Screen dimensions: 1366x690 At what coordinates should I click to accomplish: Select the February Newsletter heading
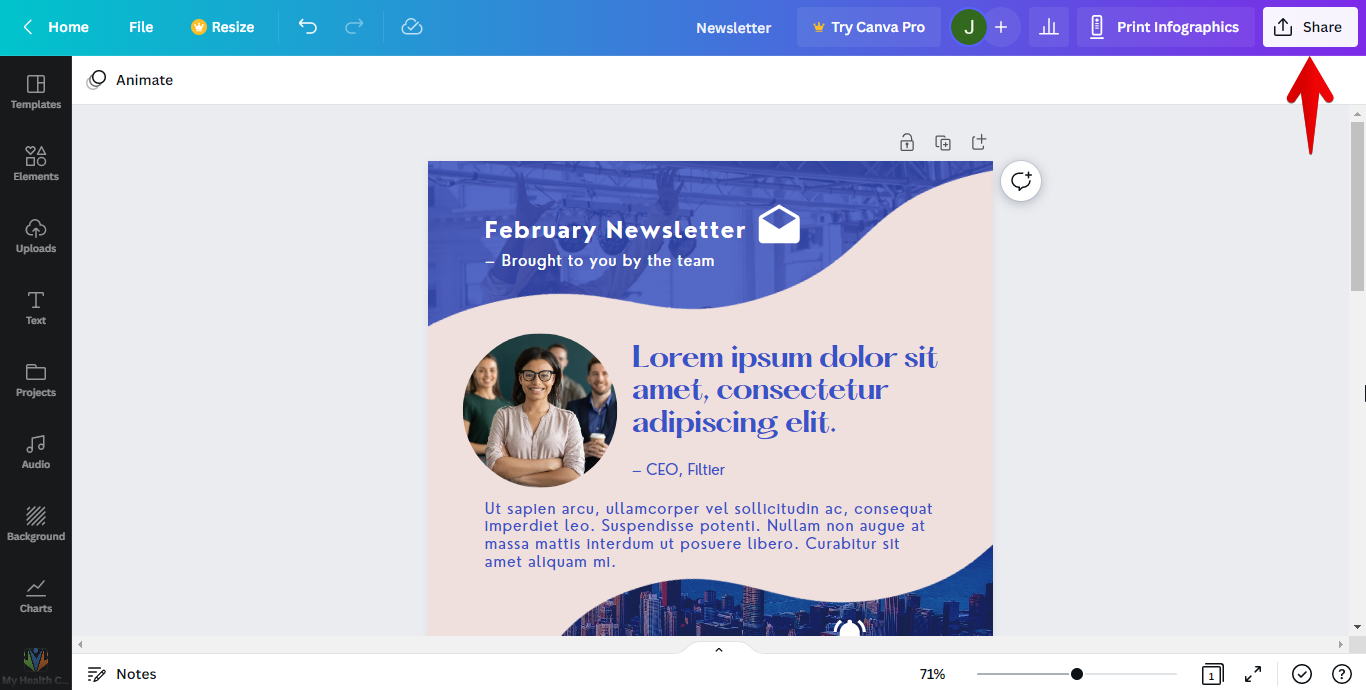click(615, 230)
